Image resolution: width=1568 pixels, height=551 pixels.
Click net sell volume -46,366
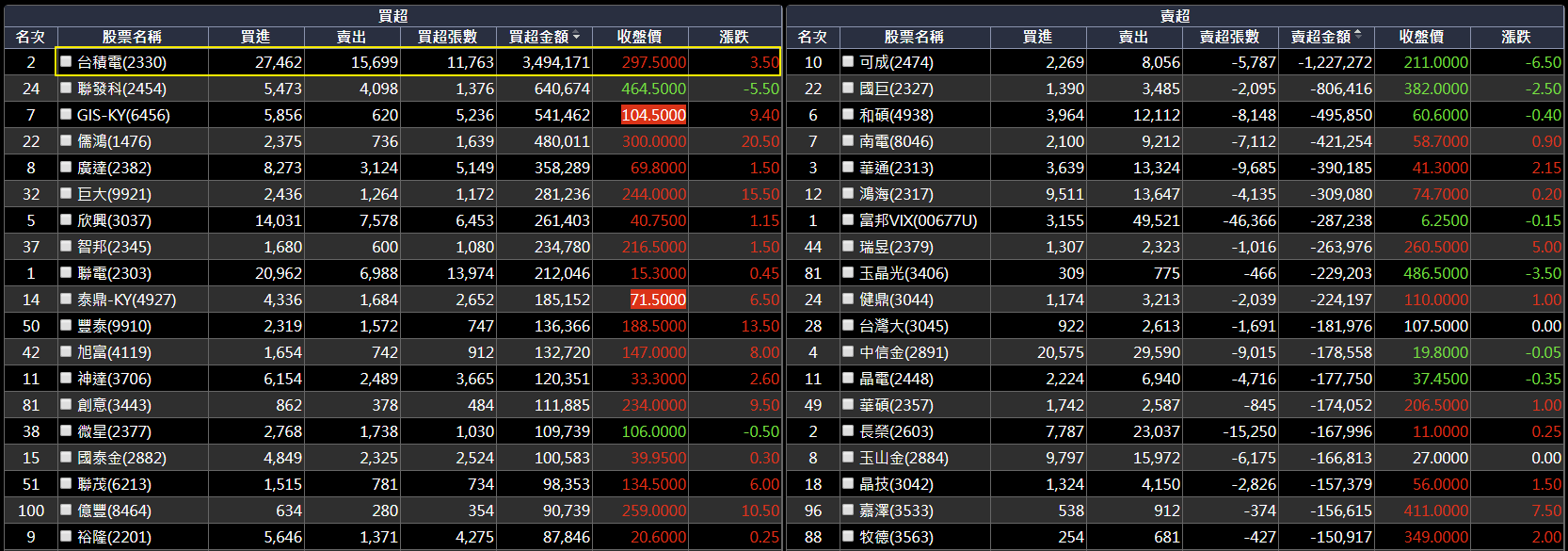[1249, 219]
